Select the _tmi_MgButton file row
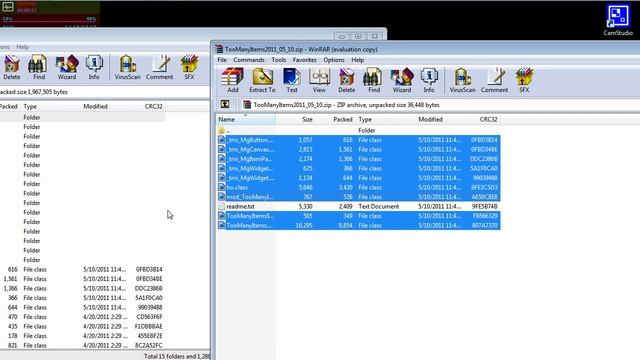The height and width of the screenshot is (360, 640). coord(358,140)
